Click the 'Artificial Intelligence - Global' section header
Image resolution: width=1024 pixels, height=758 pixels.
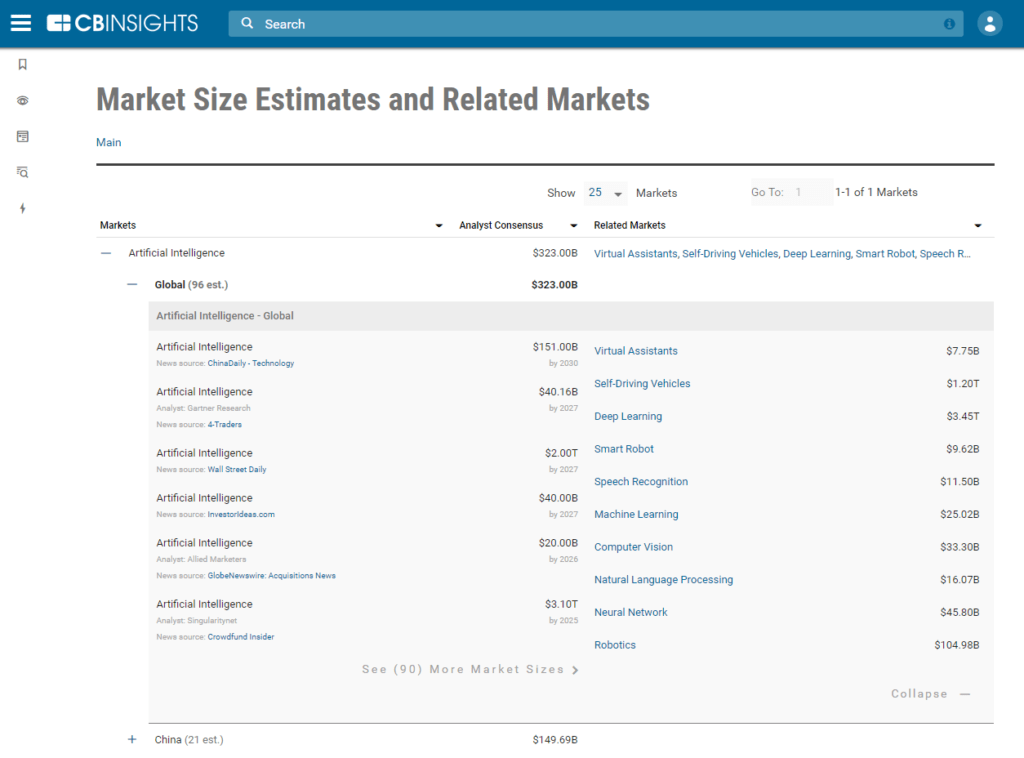coord(225,315)
